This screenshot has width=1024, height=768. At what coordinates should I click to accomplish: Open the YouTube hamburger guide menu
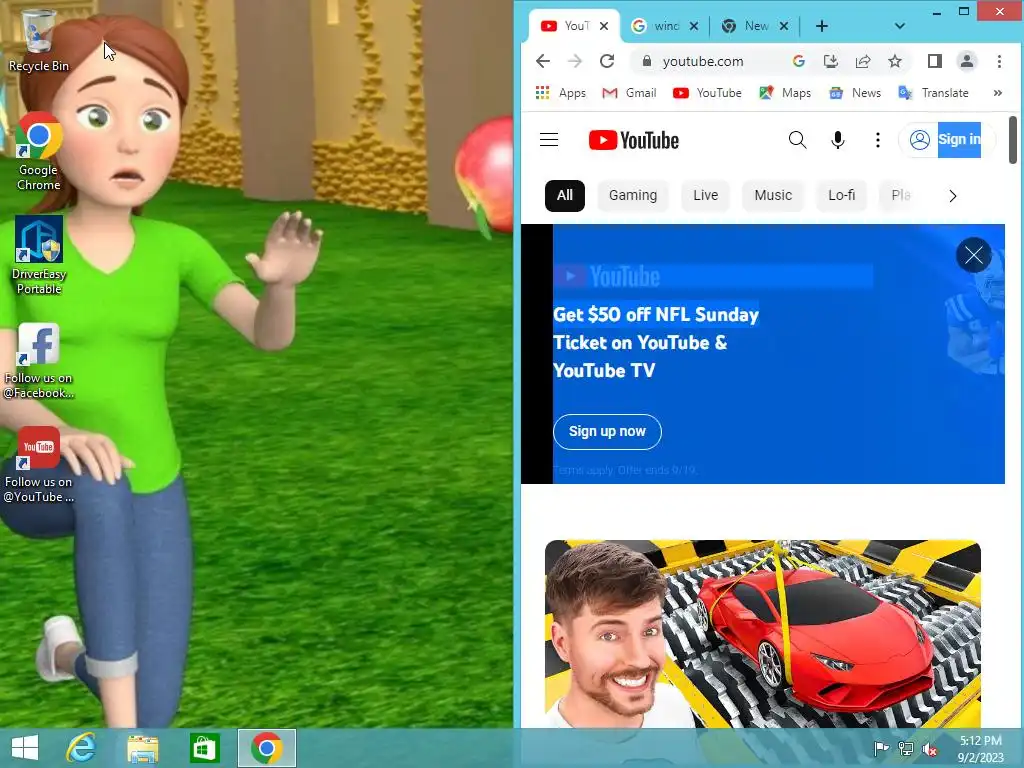click(x=549, y=140)
